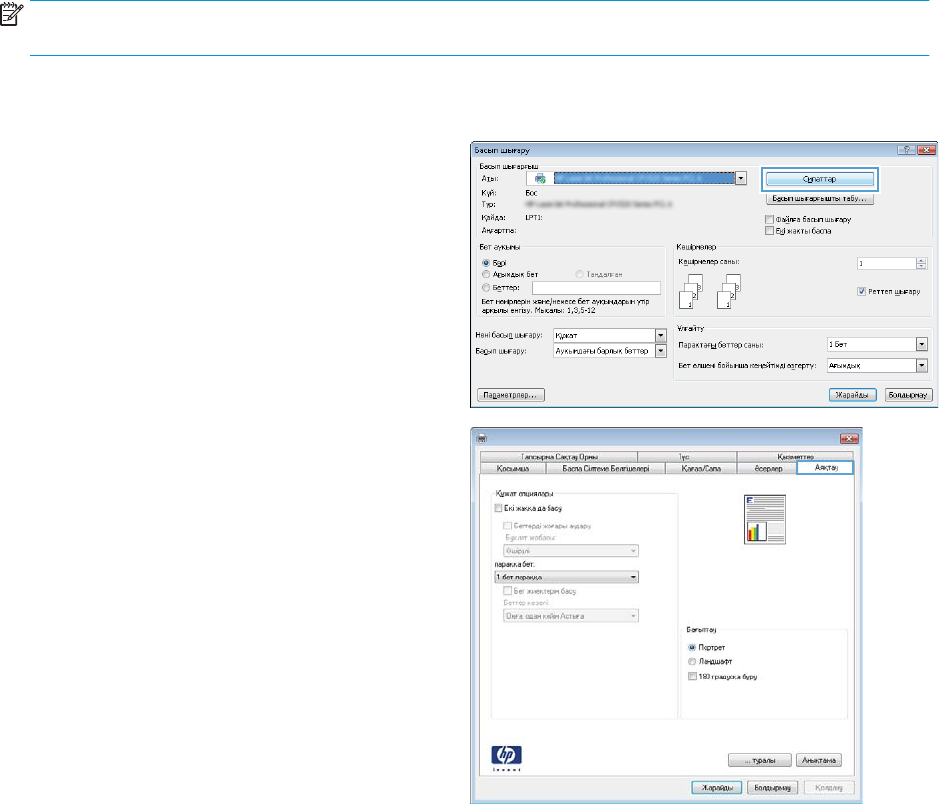
Task: Click the Беттер page range text field
Action: pos(596,288)
